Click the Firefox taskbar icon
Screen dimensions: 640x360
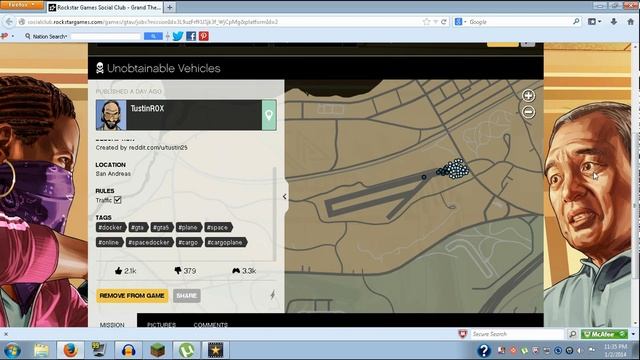pyautogui.click(x=70, y=350)
